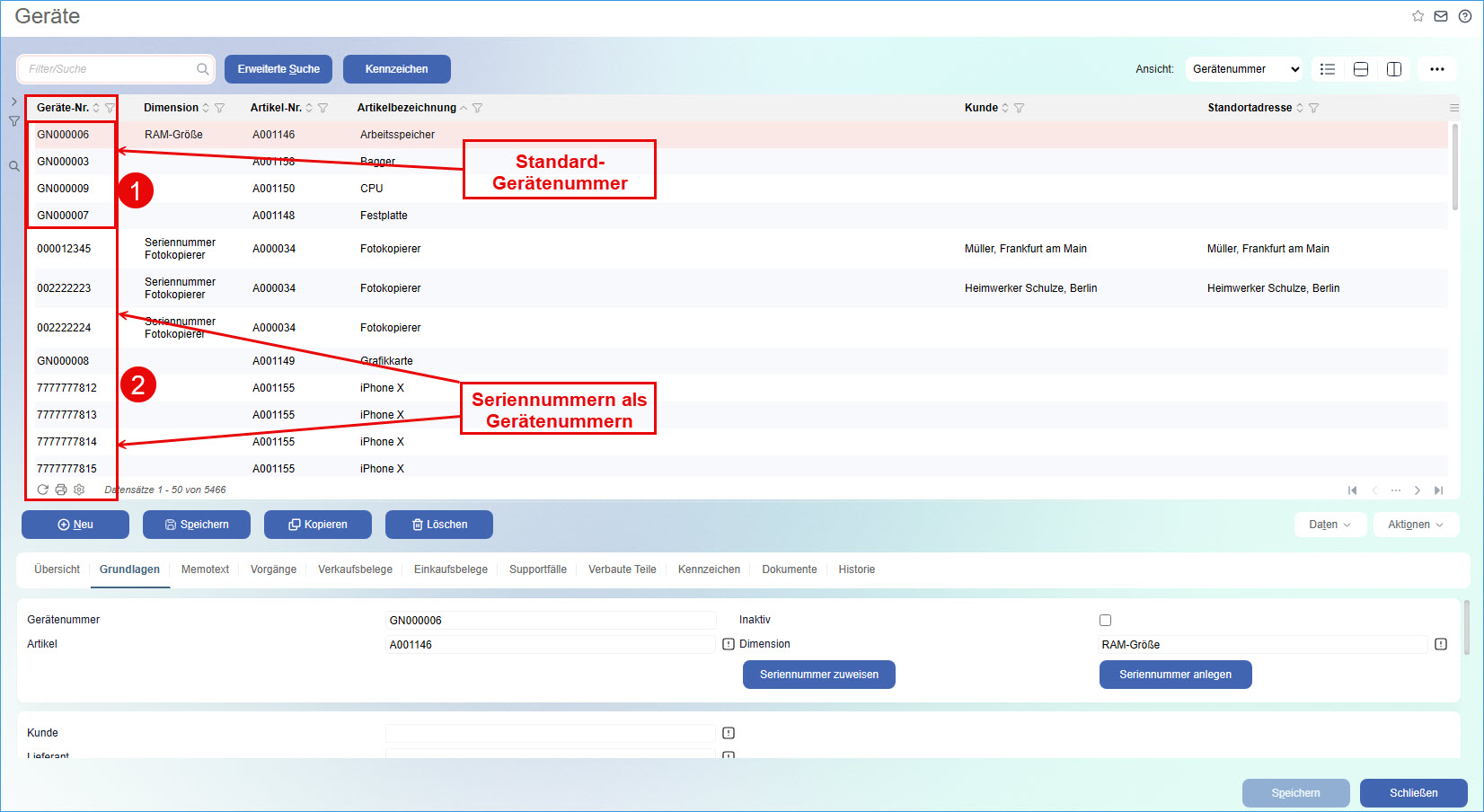Open the Vorgänge tab
Image resolution: width=1484 pixels, height=812 pixels.
(x=273, y=569)
